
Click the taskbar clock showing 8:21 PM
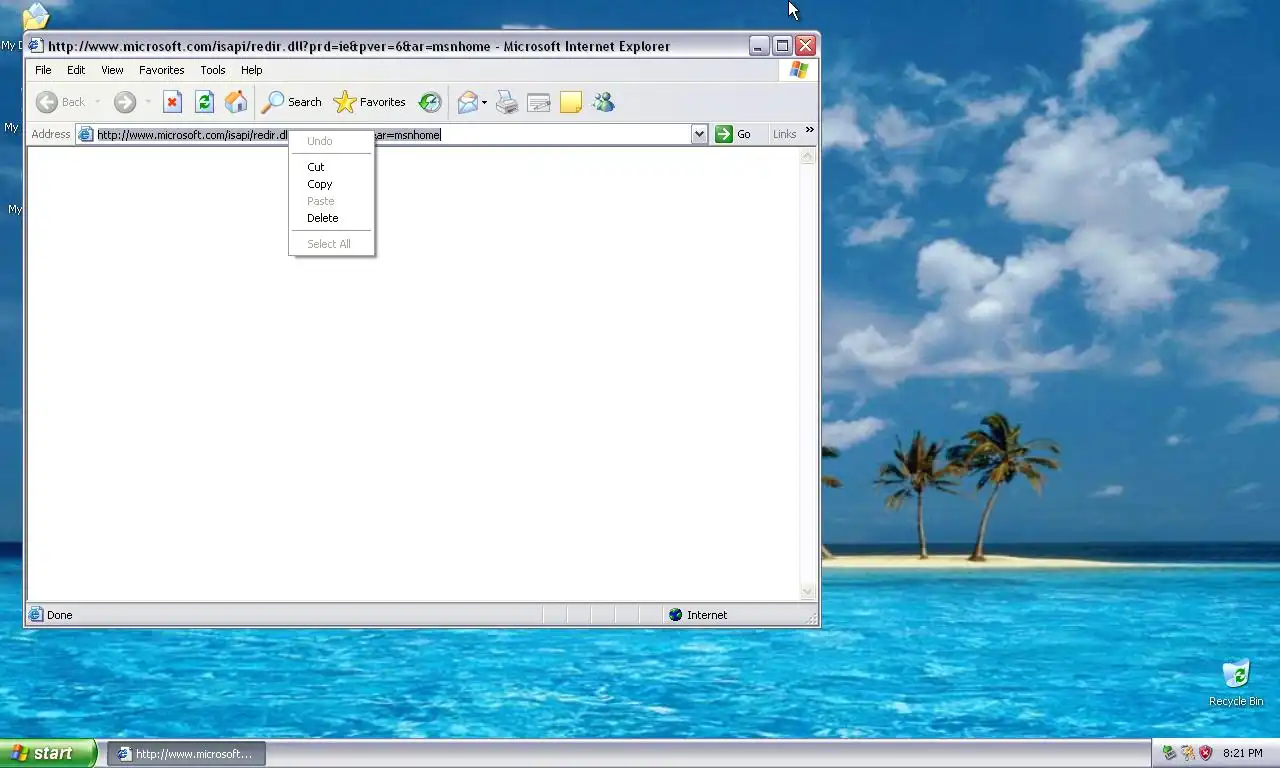(x=1243, y=753)
